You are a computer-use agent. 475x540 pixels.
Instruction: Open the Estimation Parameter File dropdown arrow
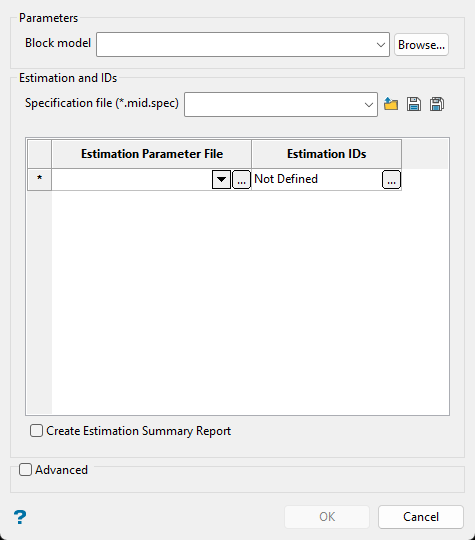(221, 179)
